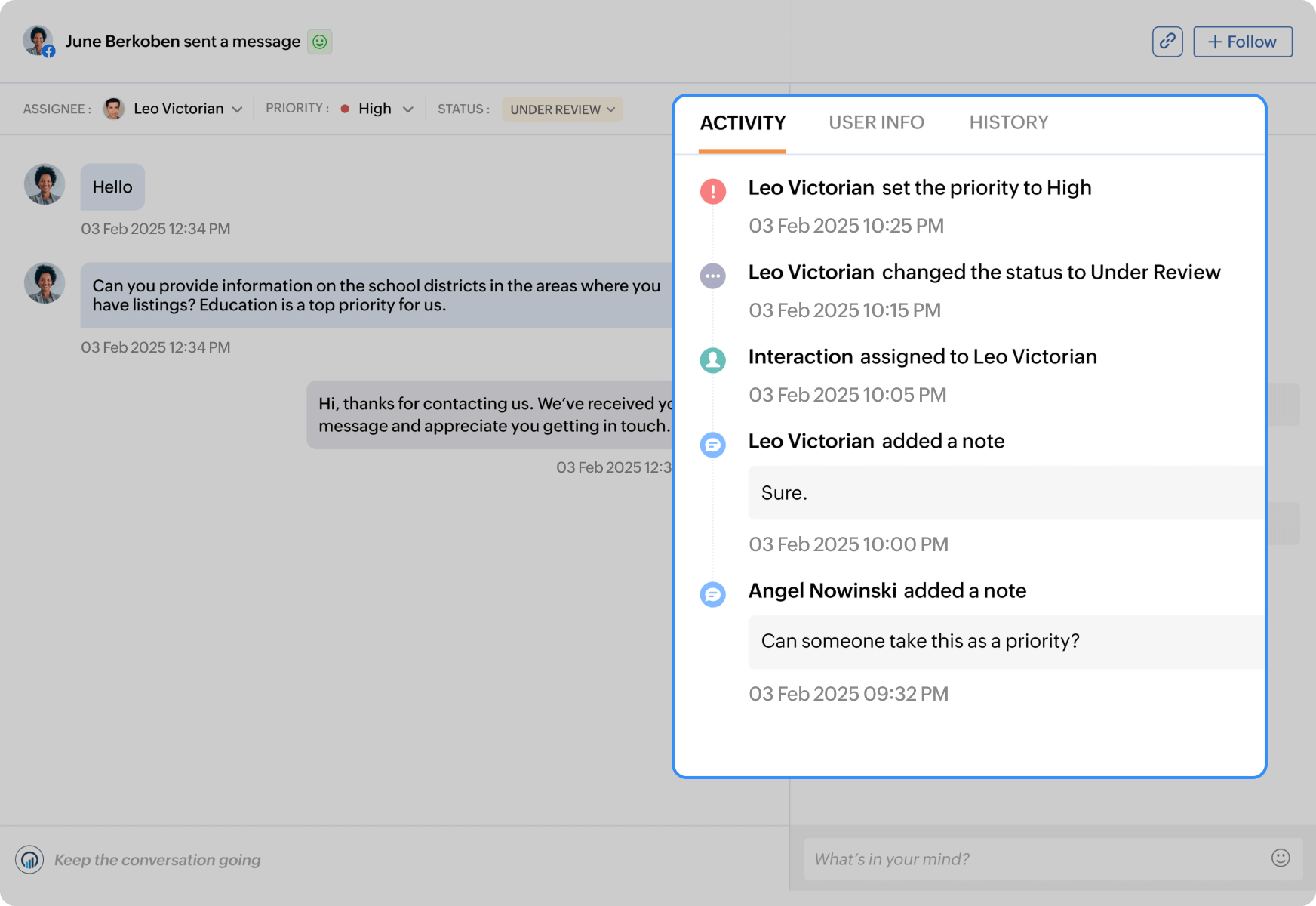Click the red priority alert icon in Activity timeline

point(712,191)
